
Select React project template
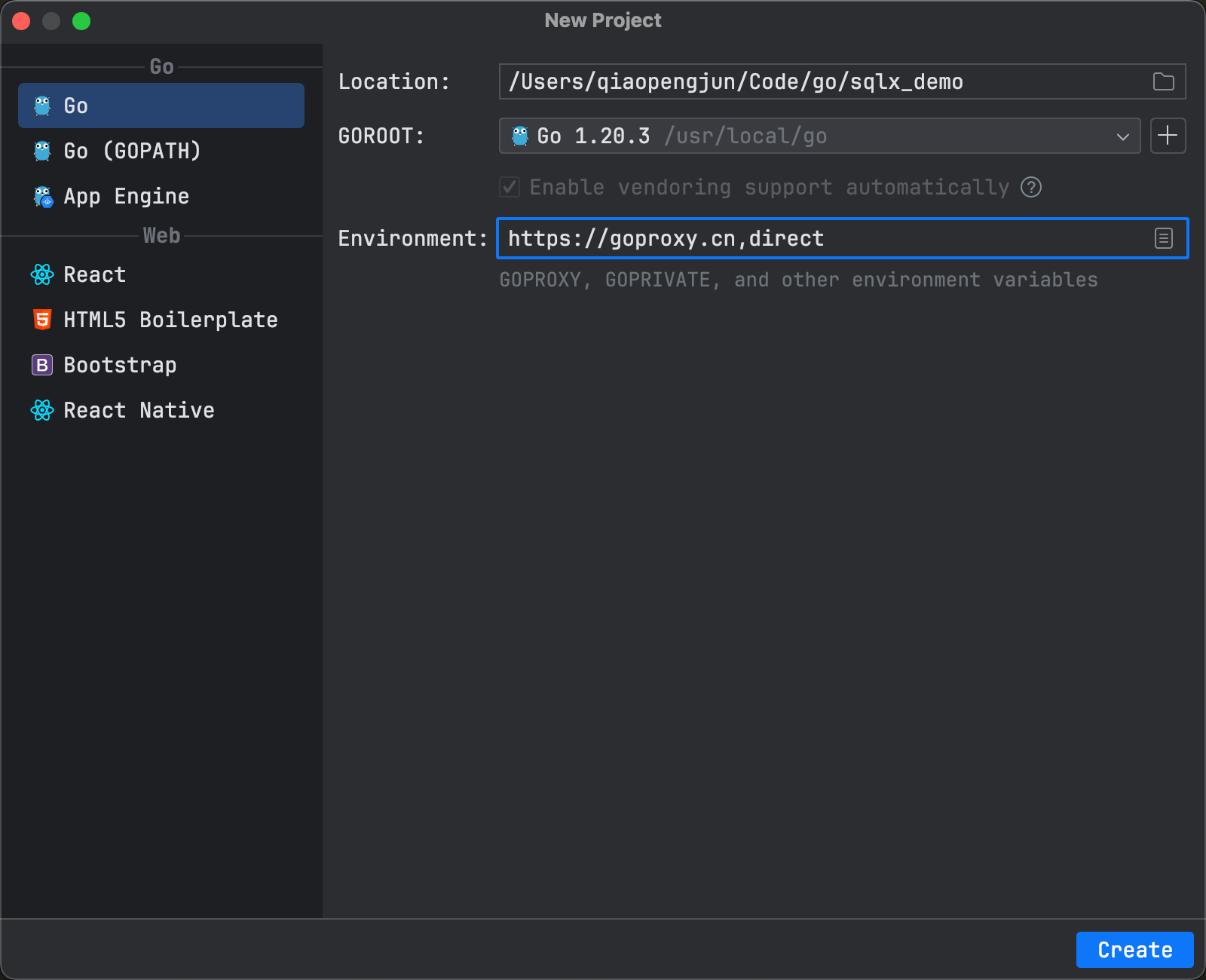[x=161, y=274]
